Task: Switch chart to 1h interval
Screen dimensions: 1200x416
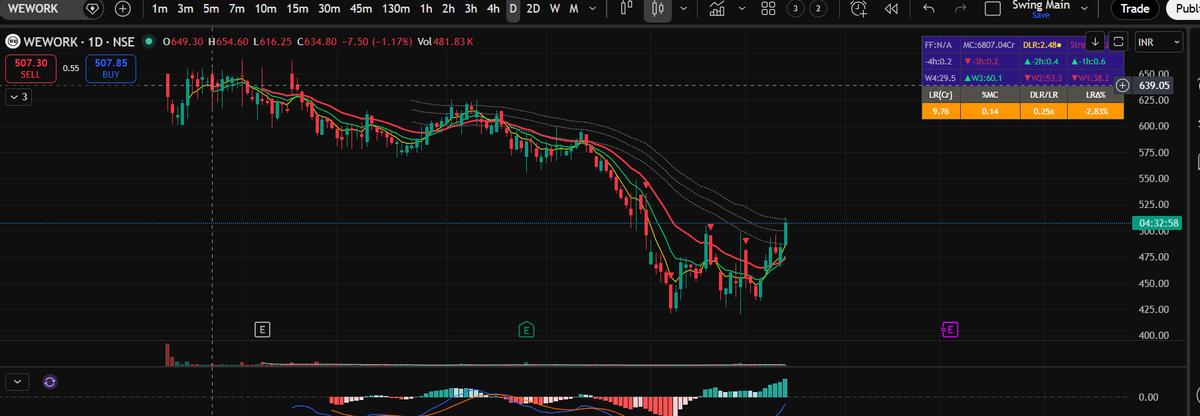Action: (x=426, y=9)
